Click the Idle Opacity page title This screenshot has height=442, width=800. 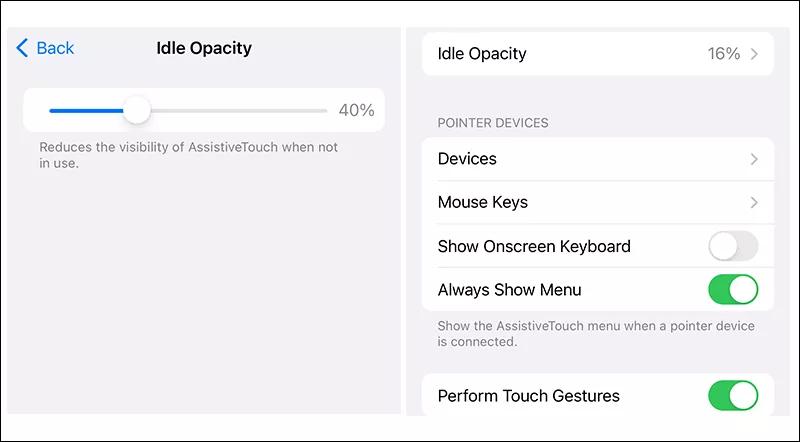click(x=204, y=48)
